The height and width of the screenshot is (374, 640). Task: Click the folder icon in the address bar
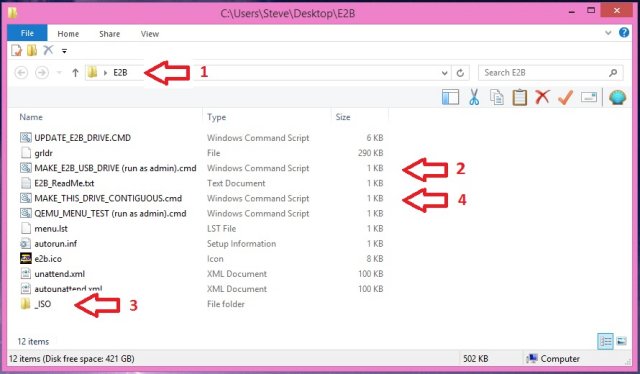coord(93,72)
